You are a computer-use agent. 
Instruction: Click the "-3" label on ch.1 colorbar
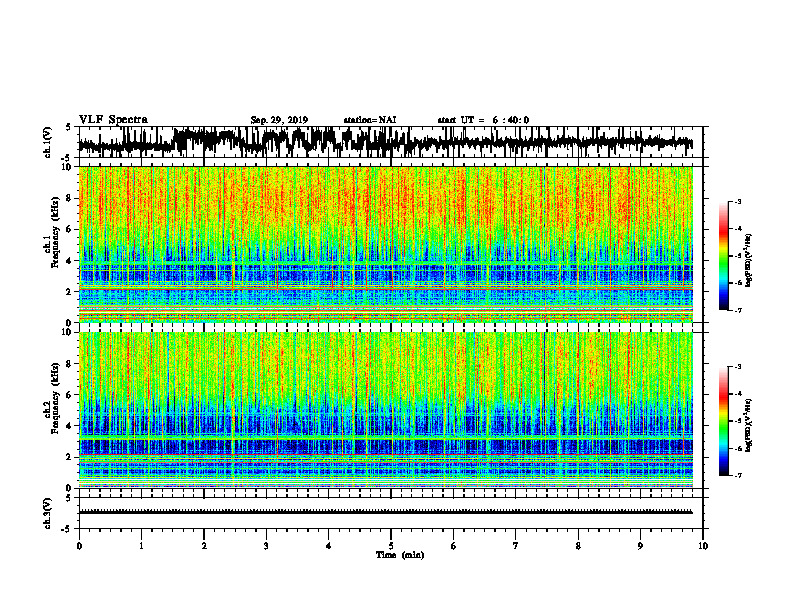(x=738, y=202)
